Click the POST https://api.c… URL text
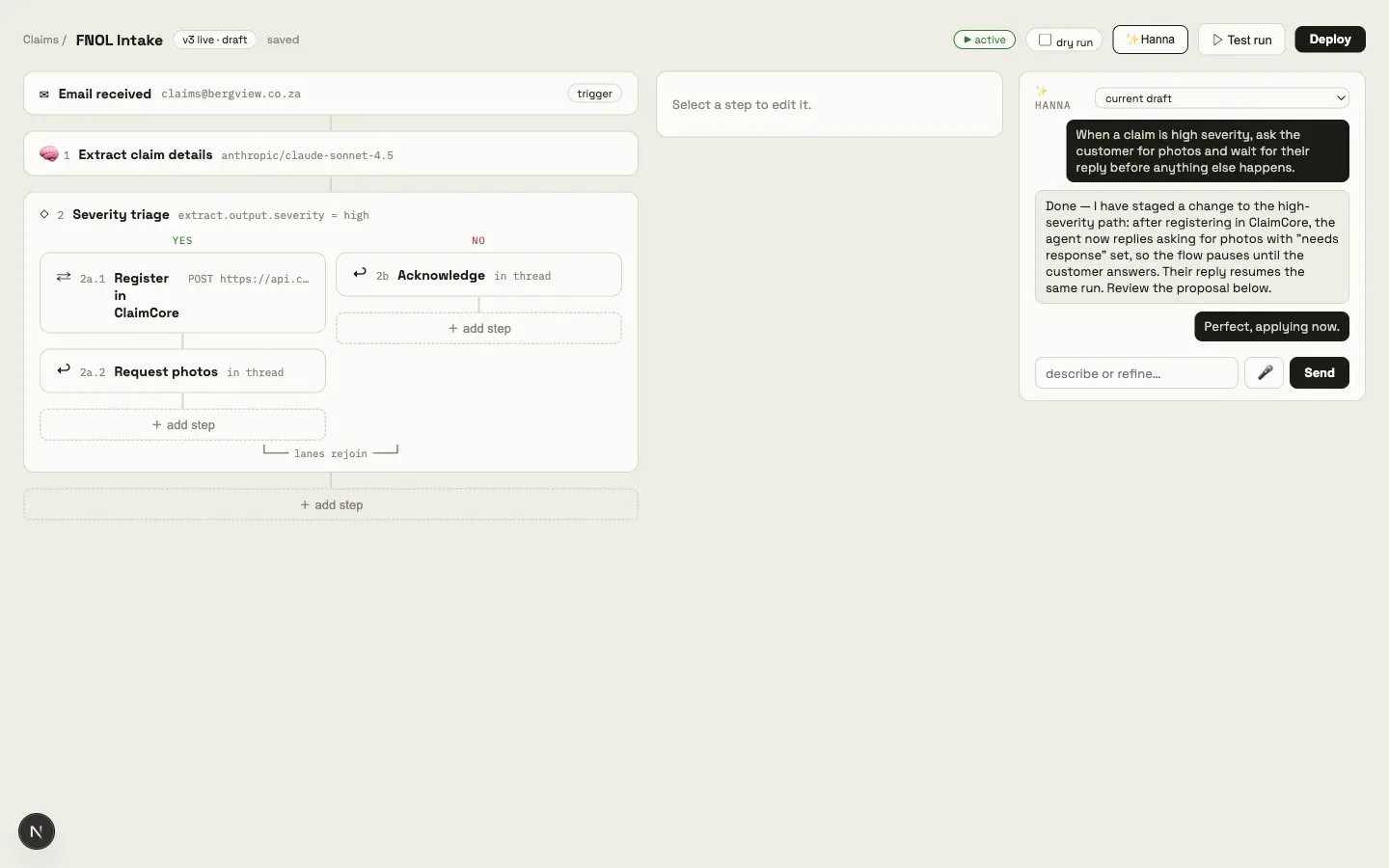Screen dimensions: 1389x868 pos(249,279)
